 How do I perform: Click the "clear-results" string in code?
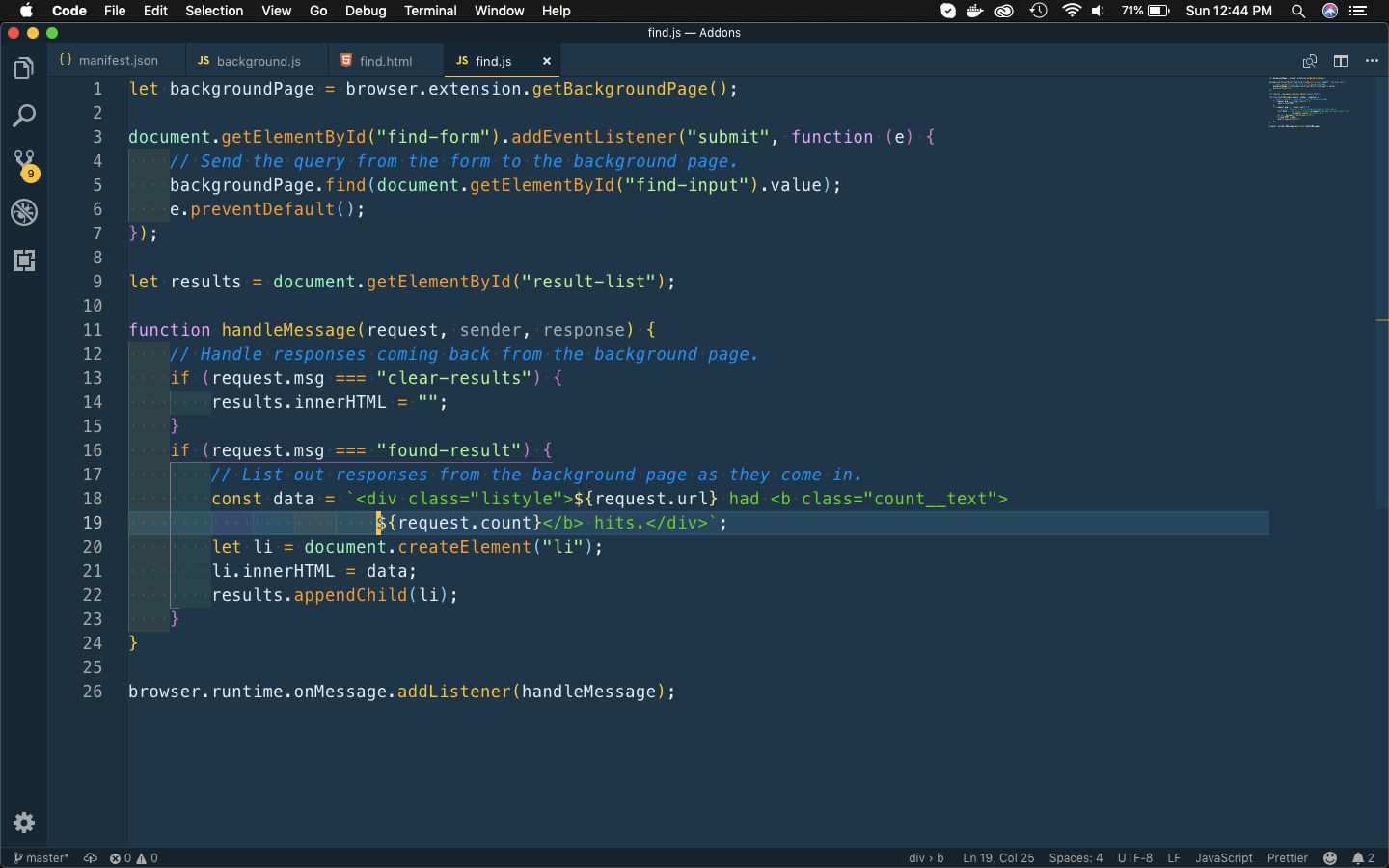(x=454, y=378)
